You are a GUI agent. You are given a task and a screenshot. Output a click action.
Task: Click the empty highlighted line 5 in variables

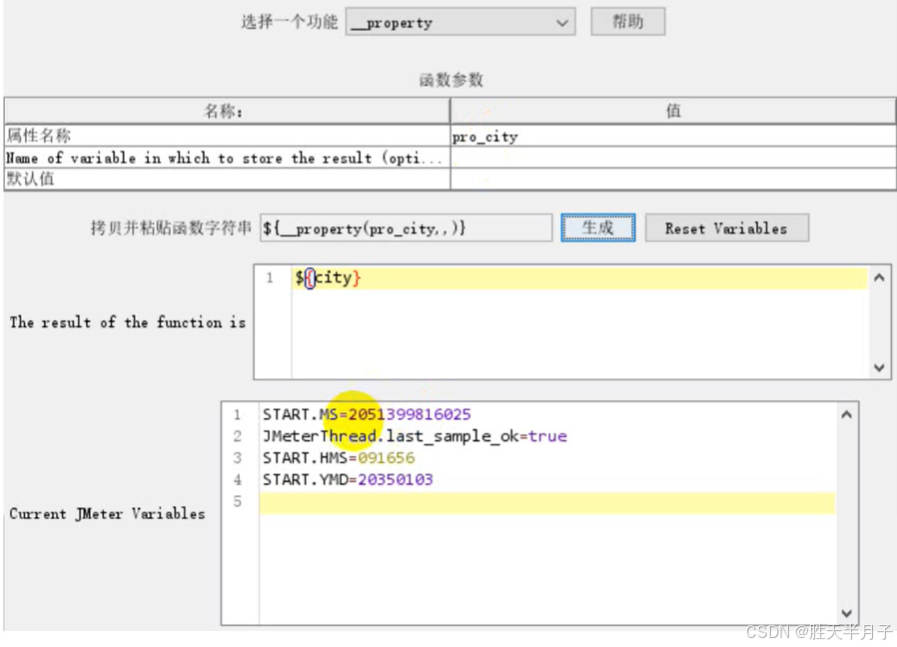pos(547,502)
